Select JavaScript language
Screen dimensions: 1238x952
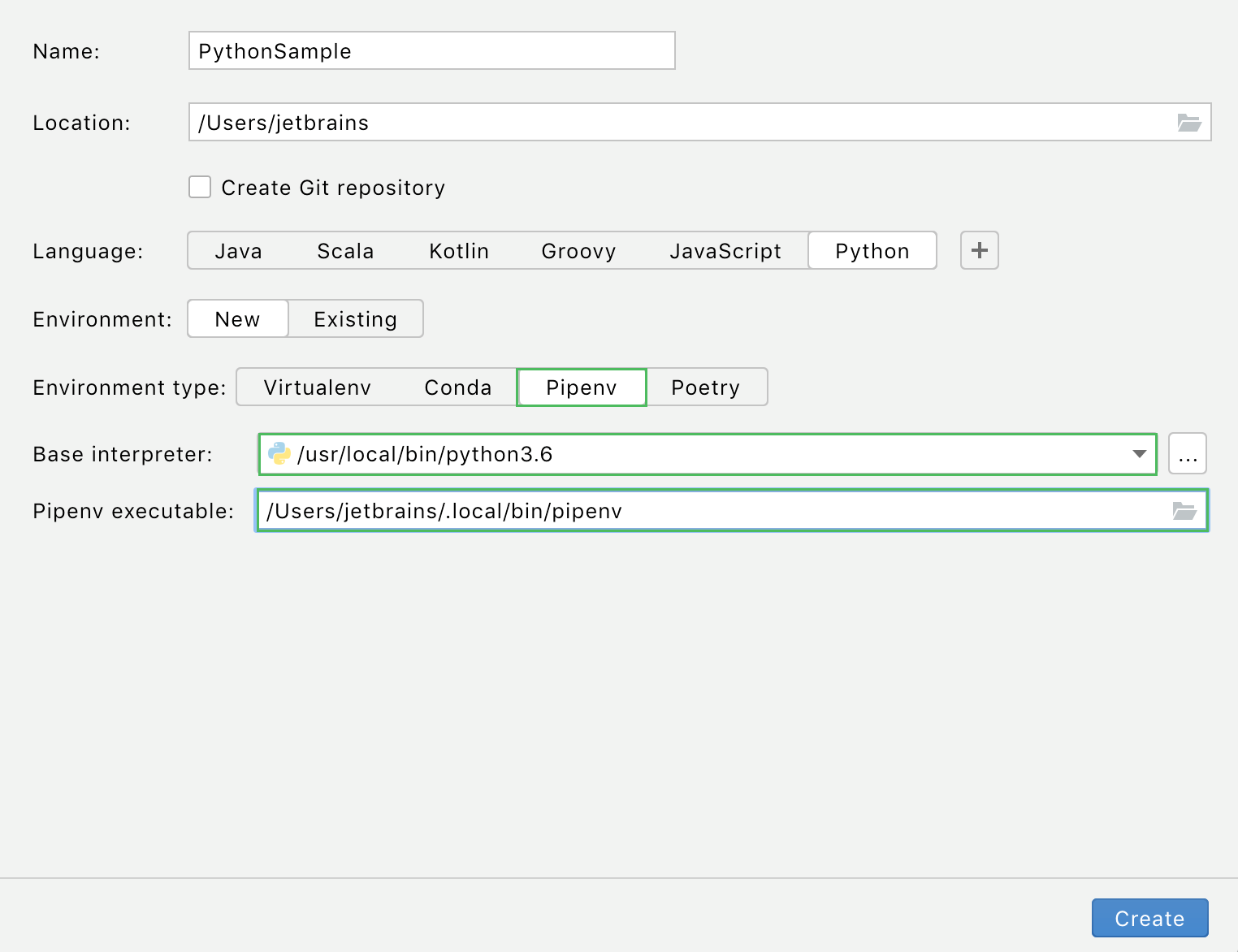point(725,251)
